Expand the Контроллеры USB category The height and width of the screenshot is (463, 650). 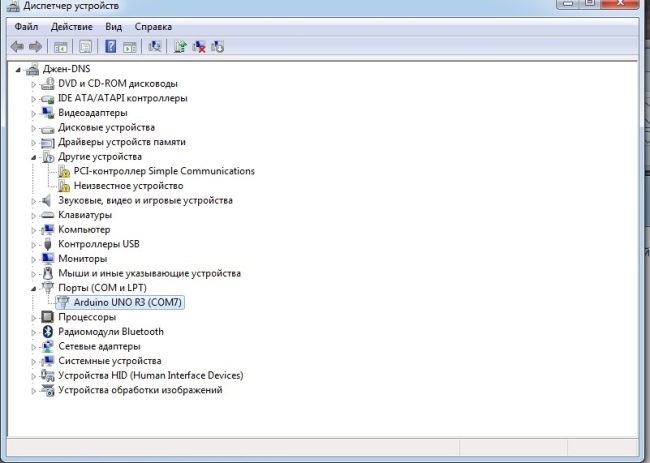tap(33, 244)
